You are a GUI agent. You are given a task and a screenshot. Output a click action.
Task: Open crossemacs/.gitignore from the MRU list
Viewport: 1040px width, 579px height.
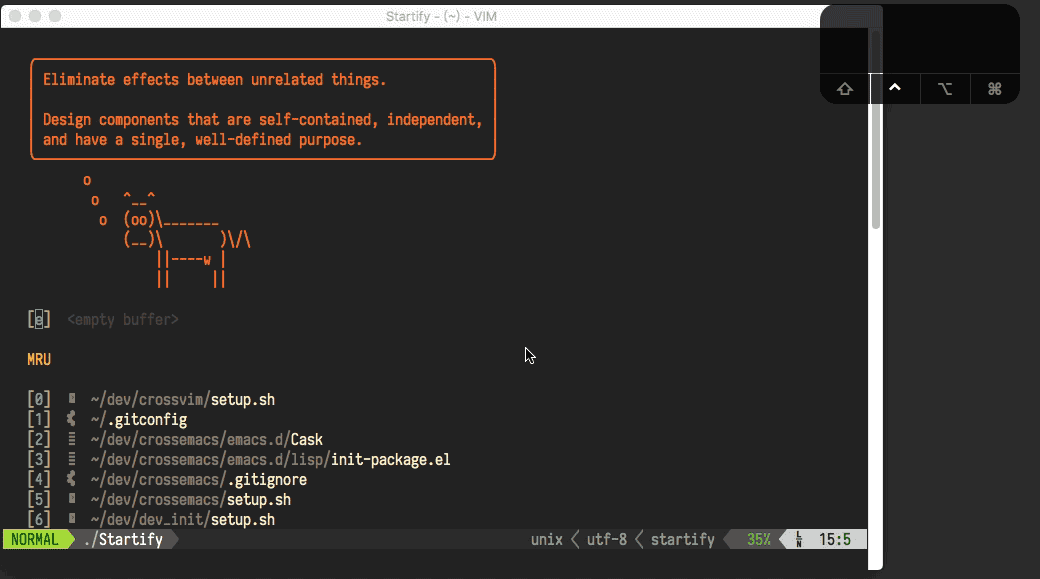(198, 480)
